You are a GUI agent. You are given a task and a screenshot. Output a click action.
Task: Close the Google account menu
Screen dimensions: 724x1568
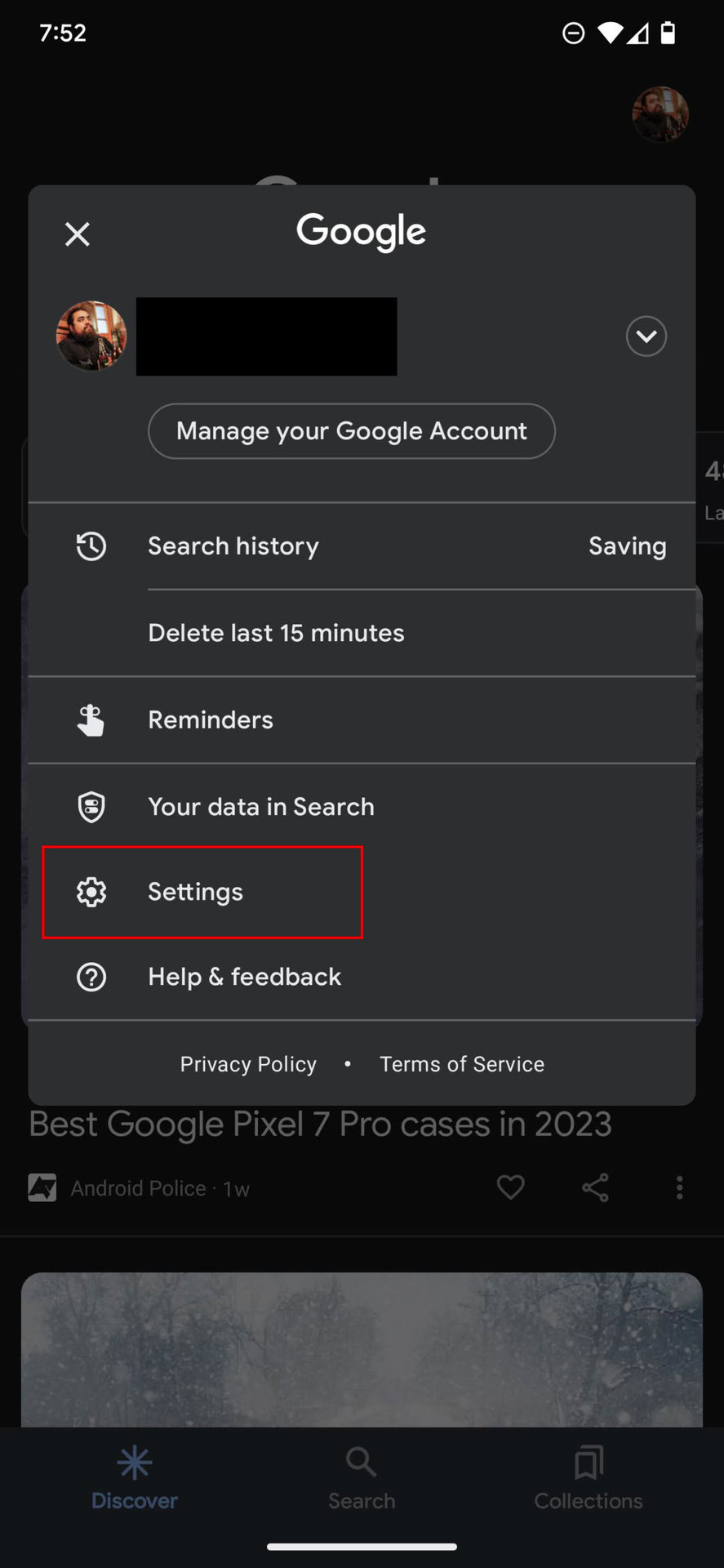[x=78, y=234]
